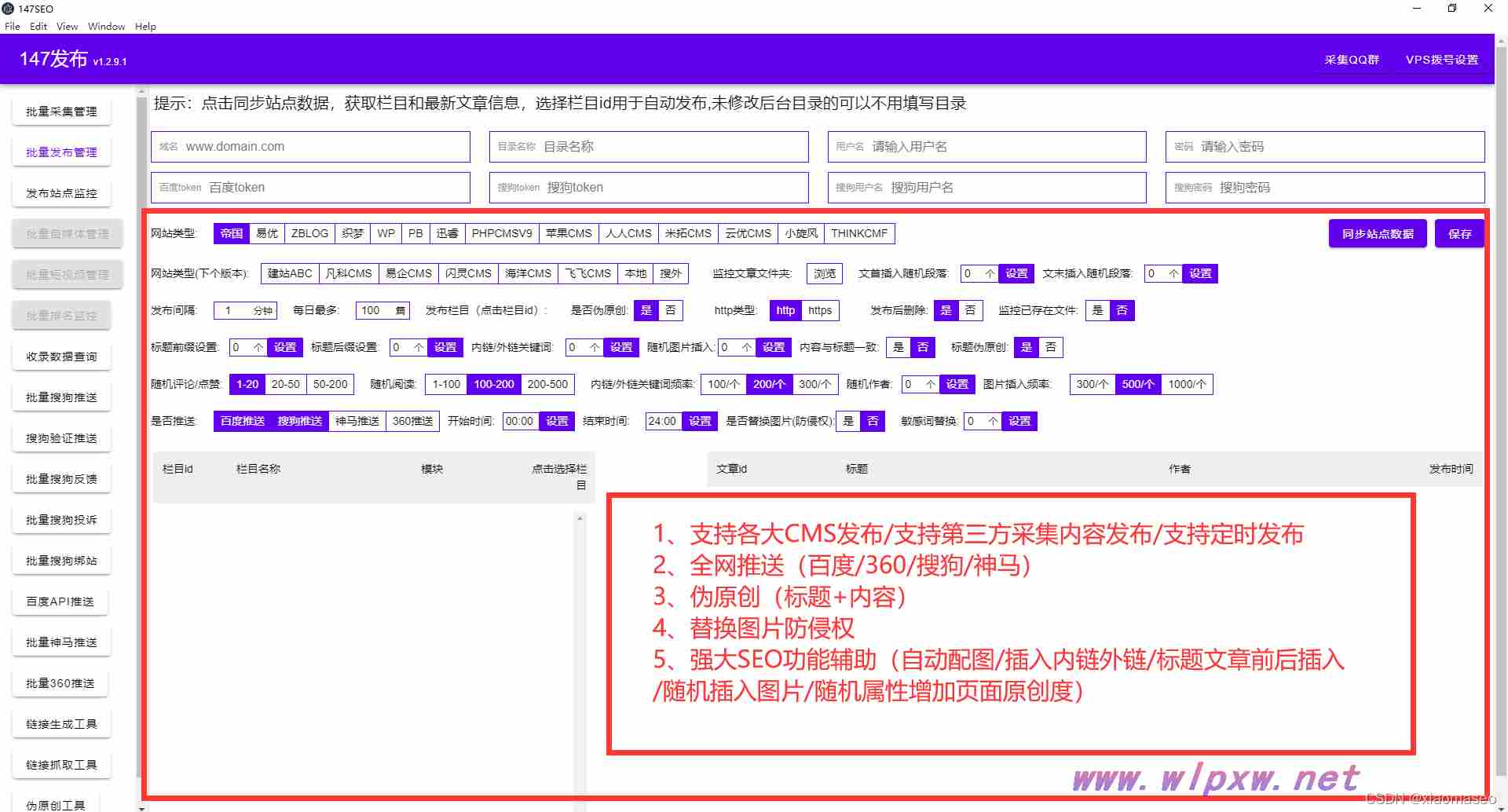
Task: Open the File menu
Action: (12, 26)
